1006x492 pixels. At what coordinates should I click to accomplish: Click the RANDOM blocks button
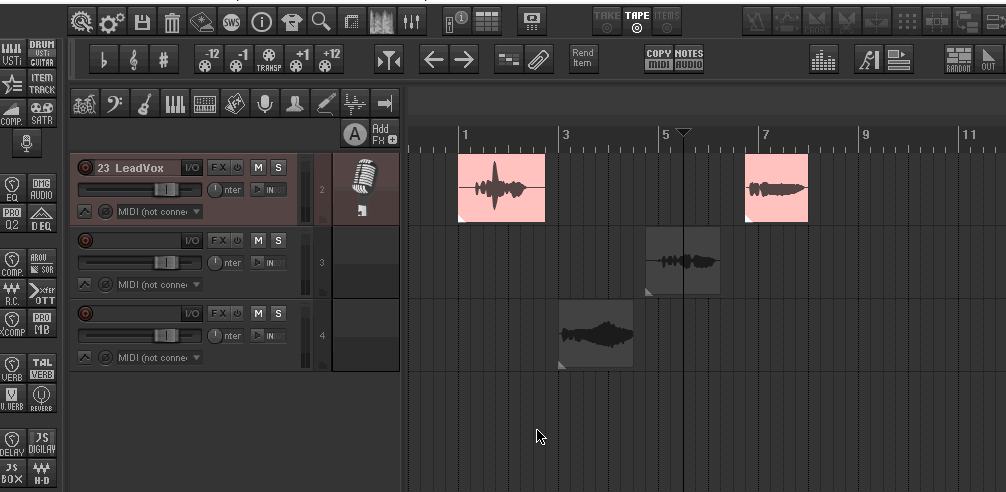pyautogui.click(x=959, y=60)
